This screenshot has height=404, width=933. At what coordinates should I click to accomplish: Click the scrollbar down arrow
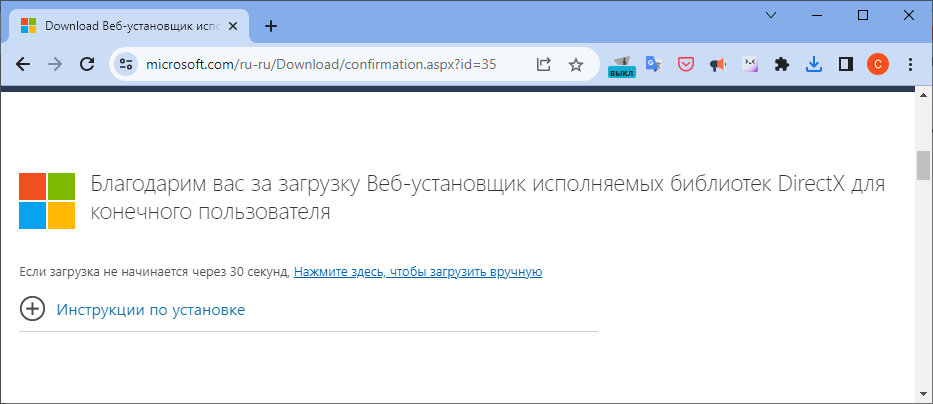pos(923,393)
